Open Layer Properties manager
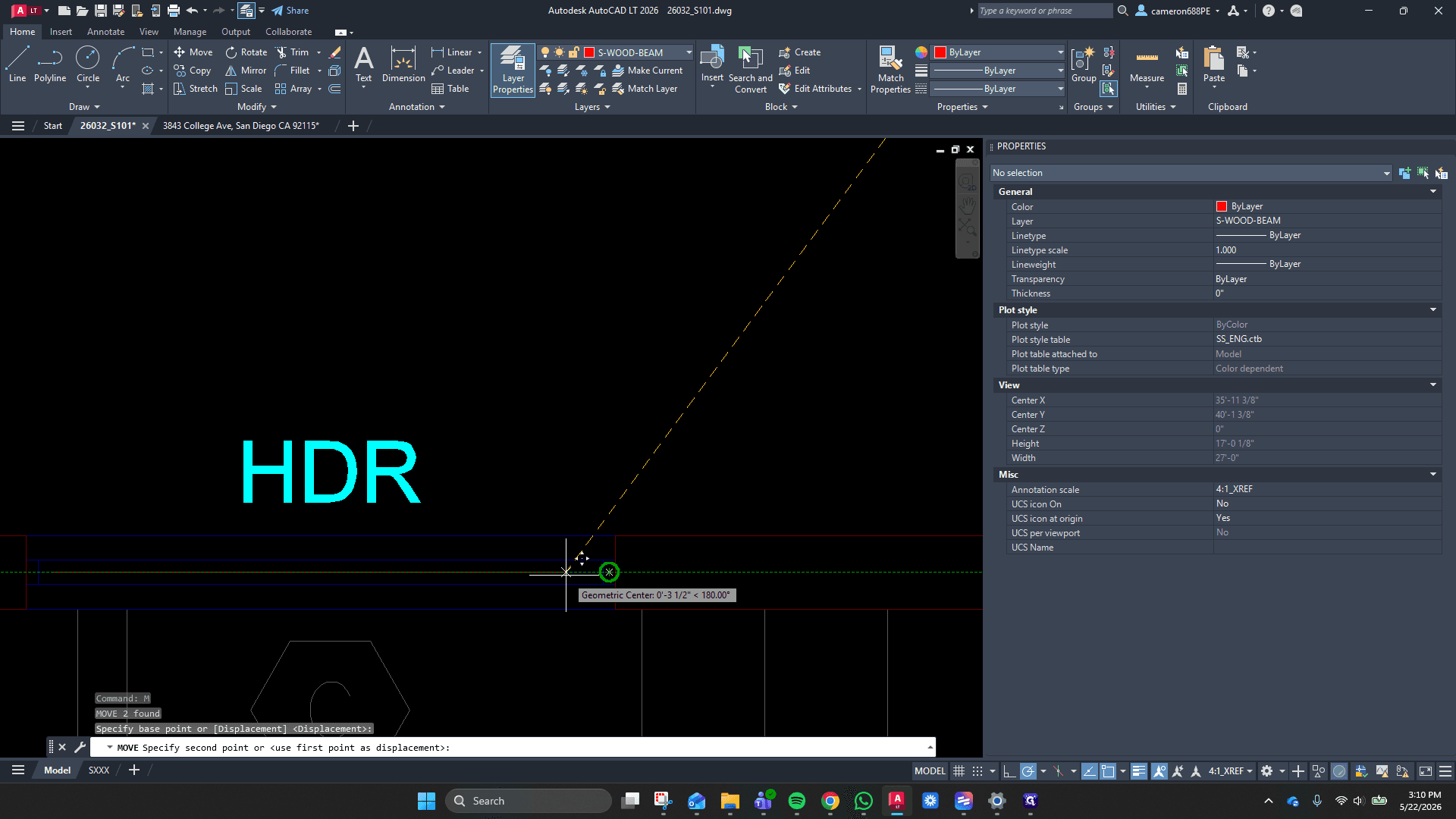 [x=513, y=70]
